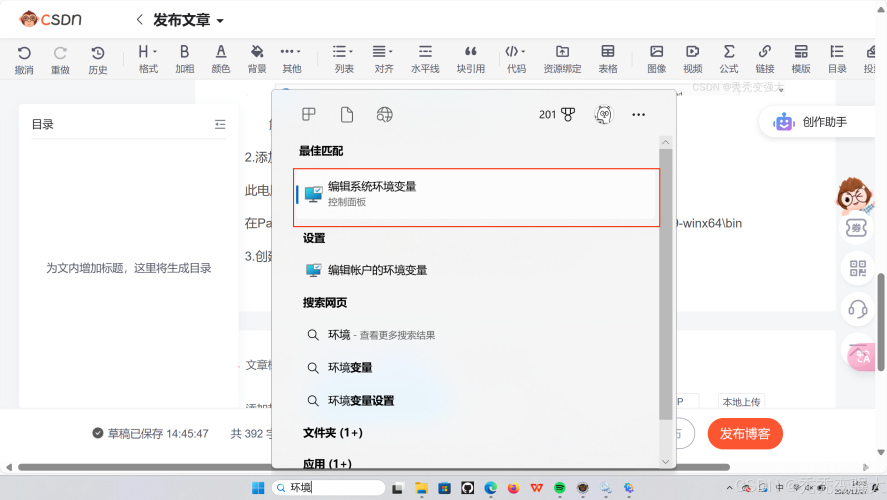Screen dimensions: 887x500
Task: Open the Background (背景) highlight tool
Action: [257, 59]
